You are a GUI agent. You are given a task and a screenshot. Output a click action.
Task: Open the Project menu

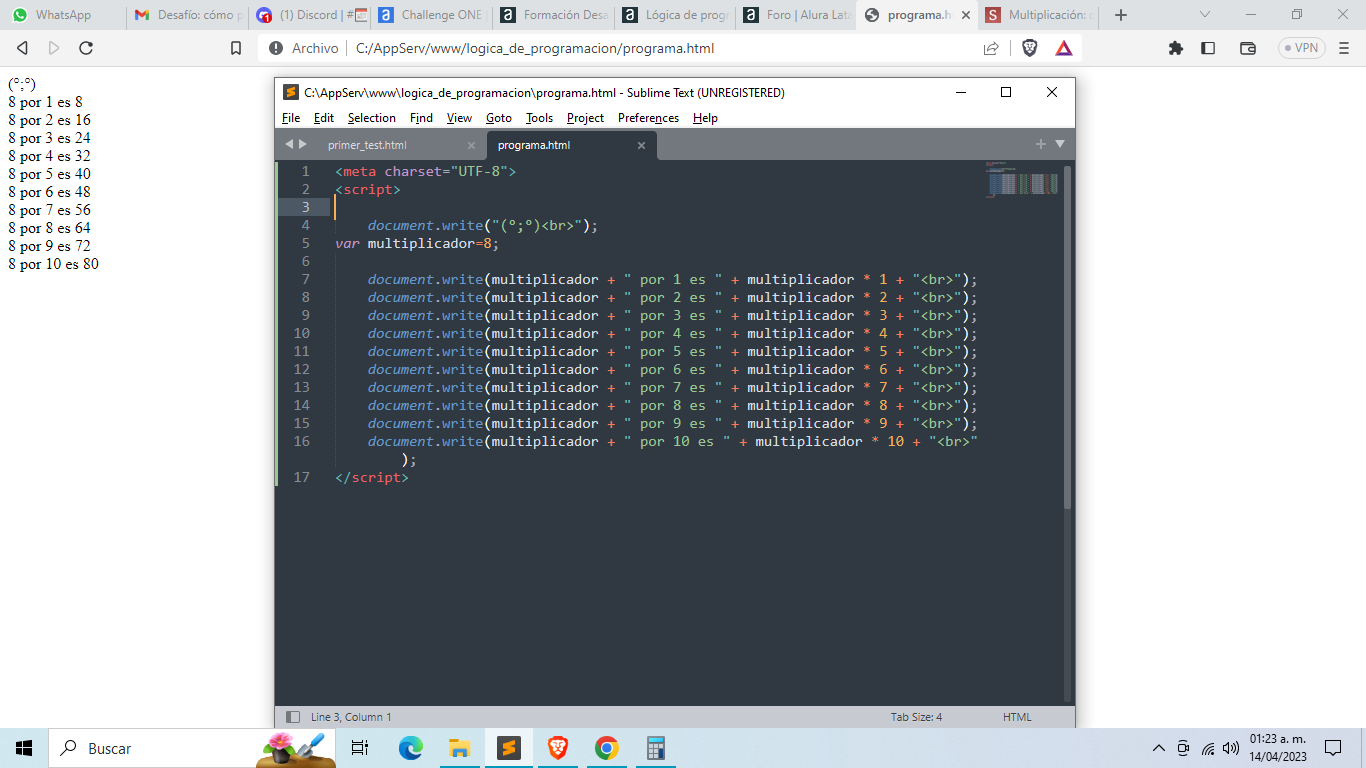[585, 118]
